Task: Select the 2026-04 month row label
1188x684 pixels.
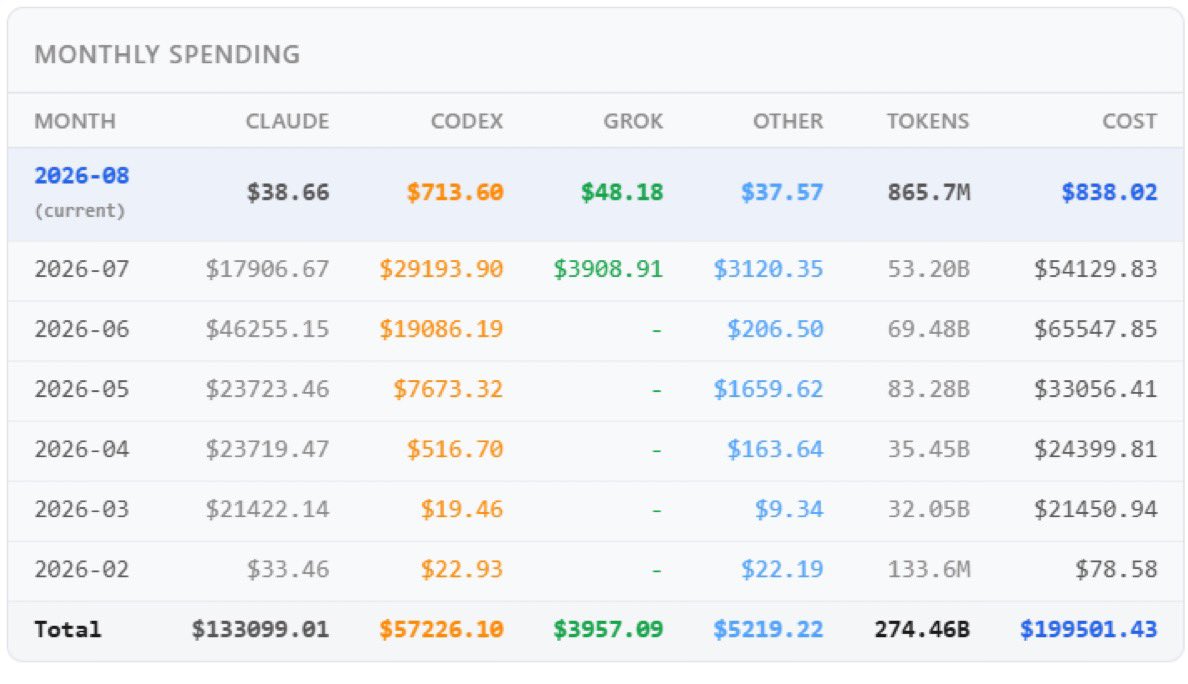Action: (82, 449)
